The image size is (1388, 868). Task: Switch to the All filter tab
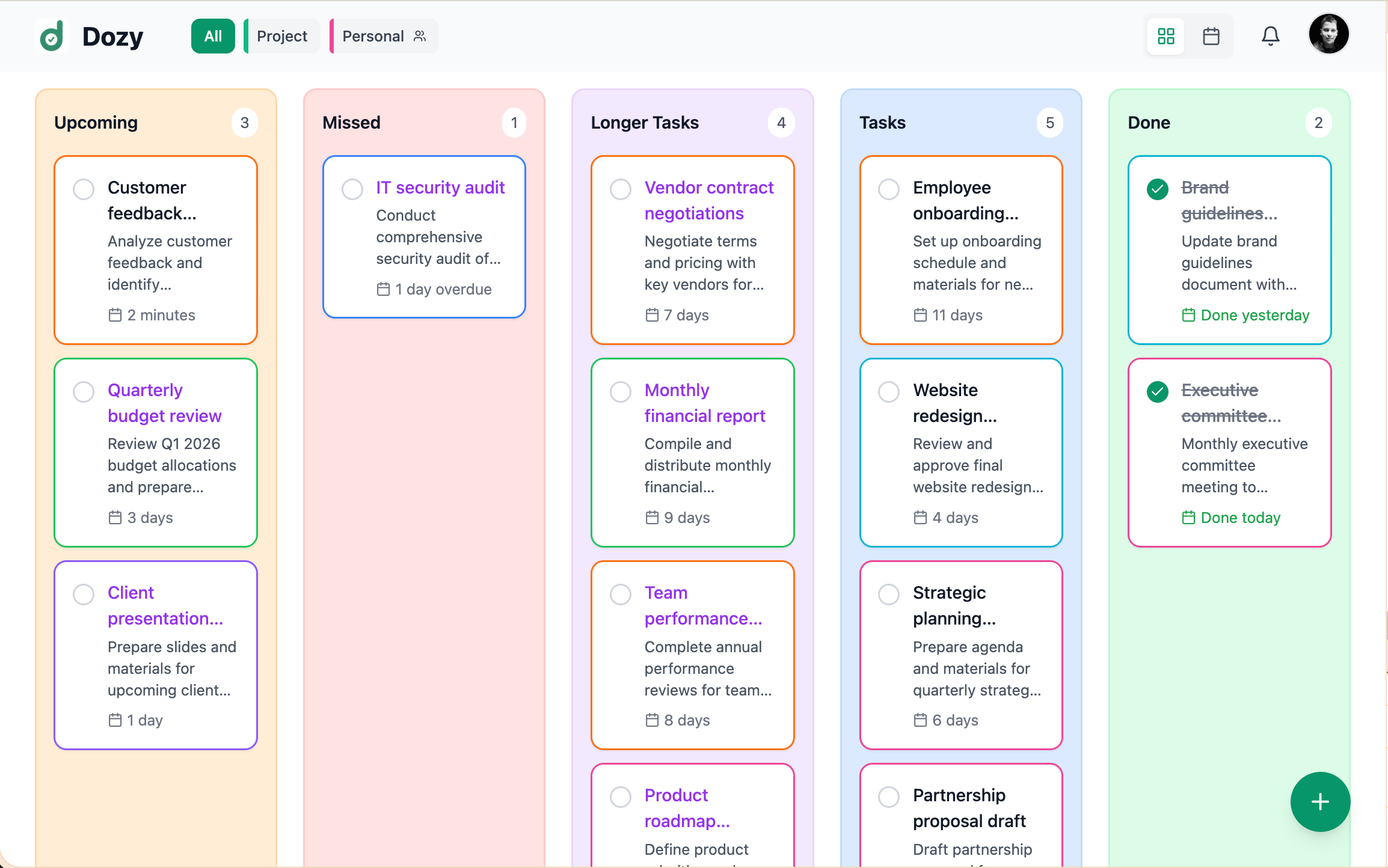212,36
